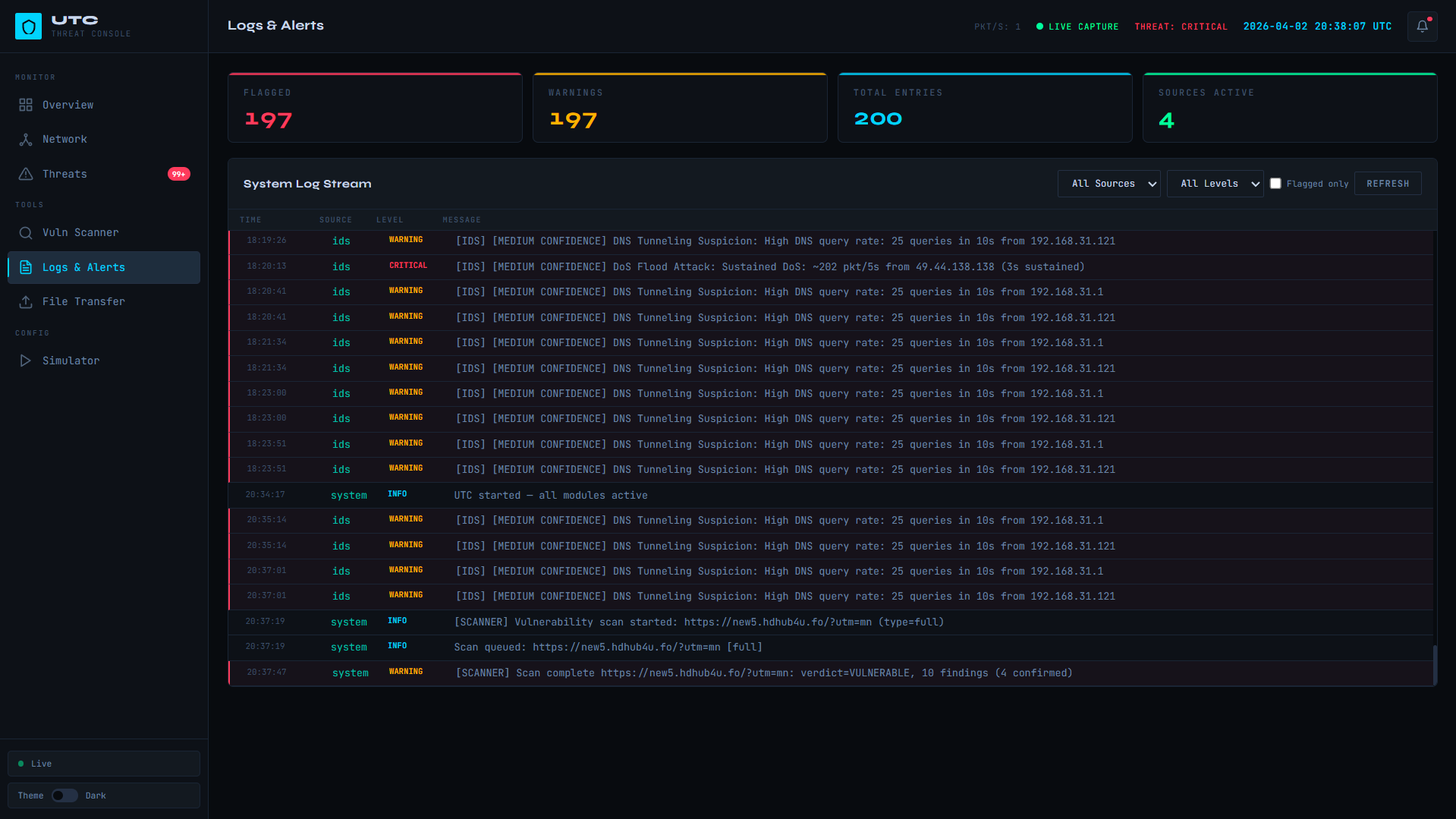Click the Network topology icon

coord(26,140)
